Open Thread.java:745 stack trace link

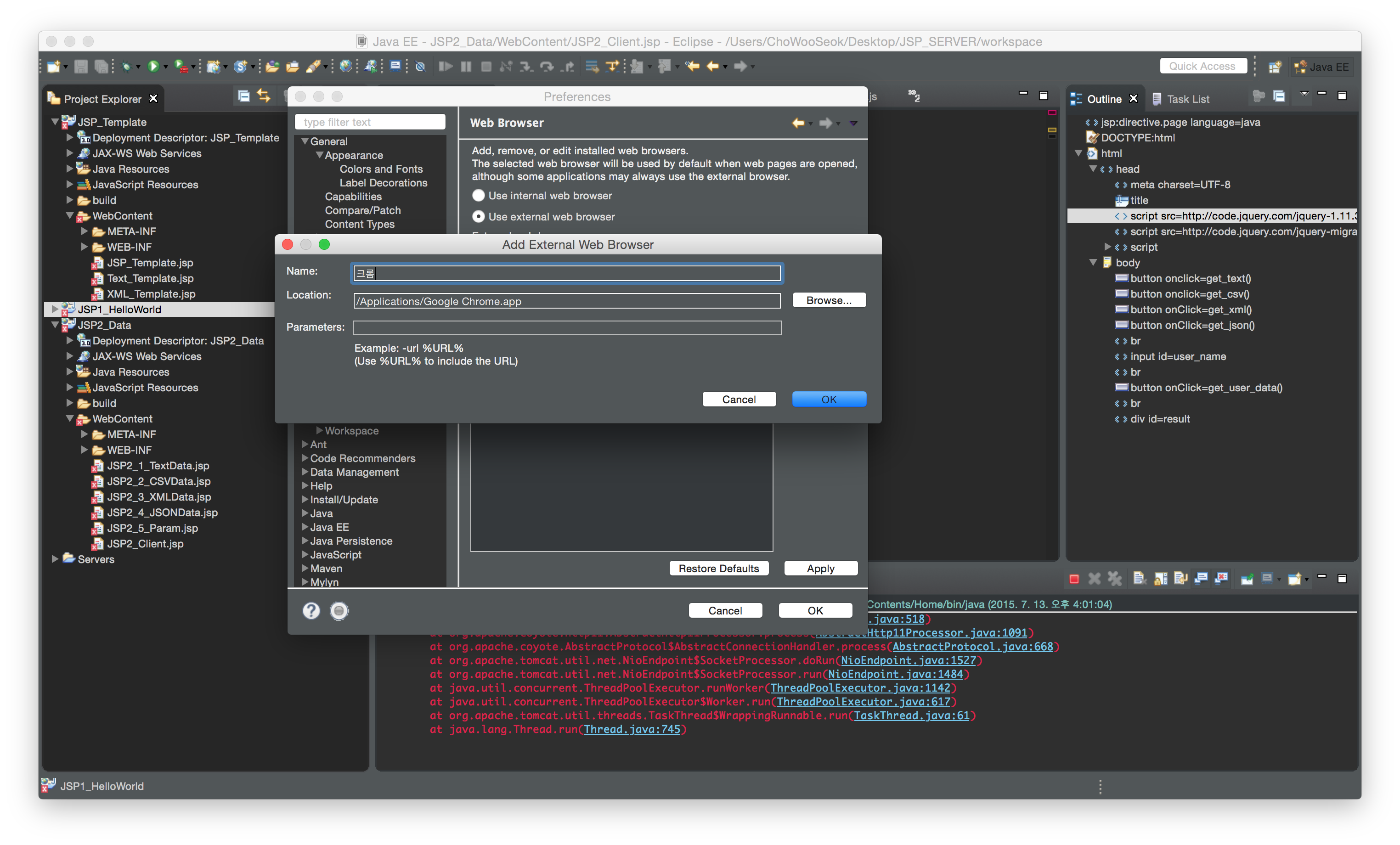tap(631, 729)
